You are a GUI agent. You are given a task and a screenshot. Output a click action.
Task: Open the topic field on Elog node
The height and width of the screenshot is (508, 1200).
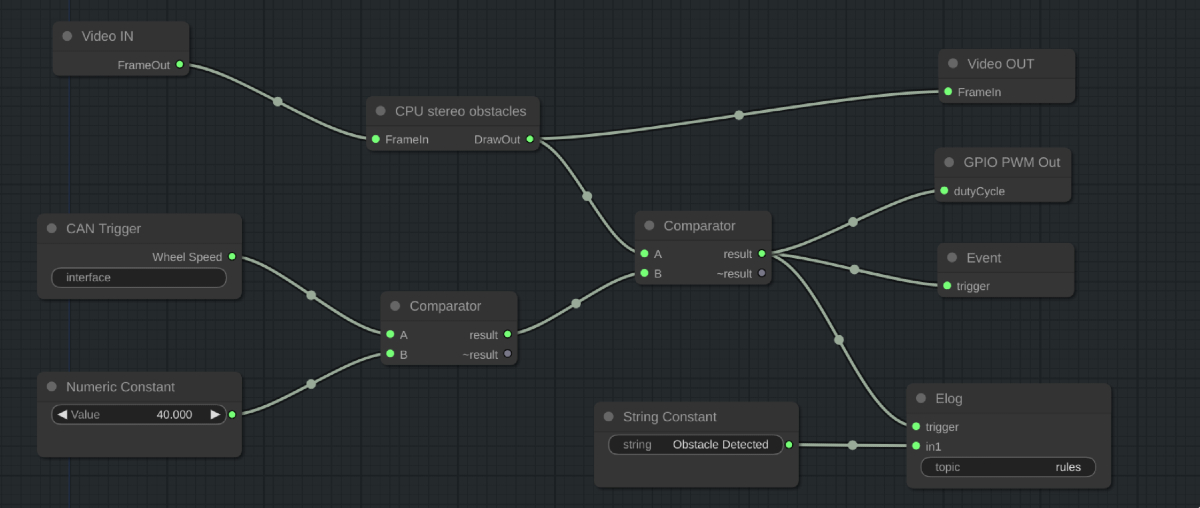tap(1007, 467)
